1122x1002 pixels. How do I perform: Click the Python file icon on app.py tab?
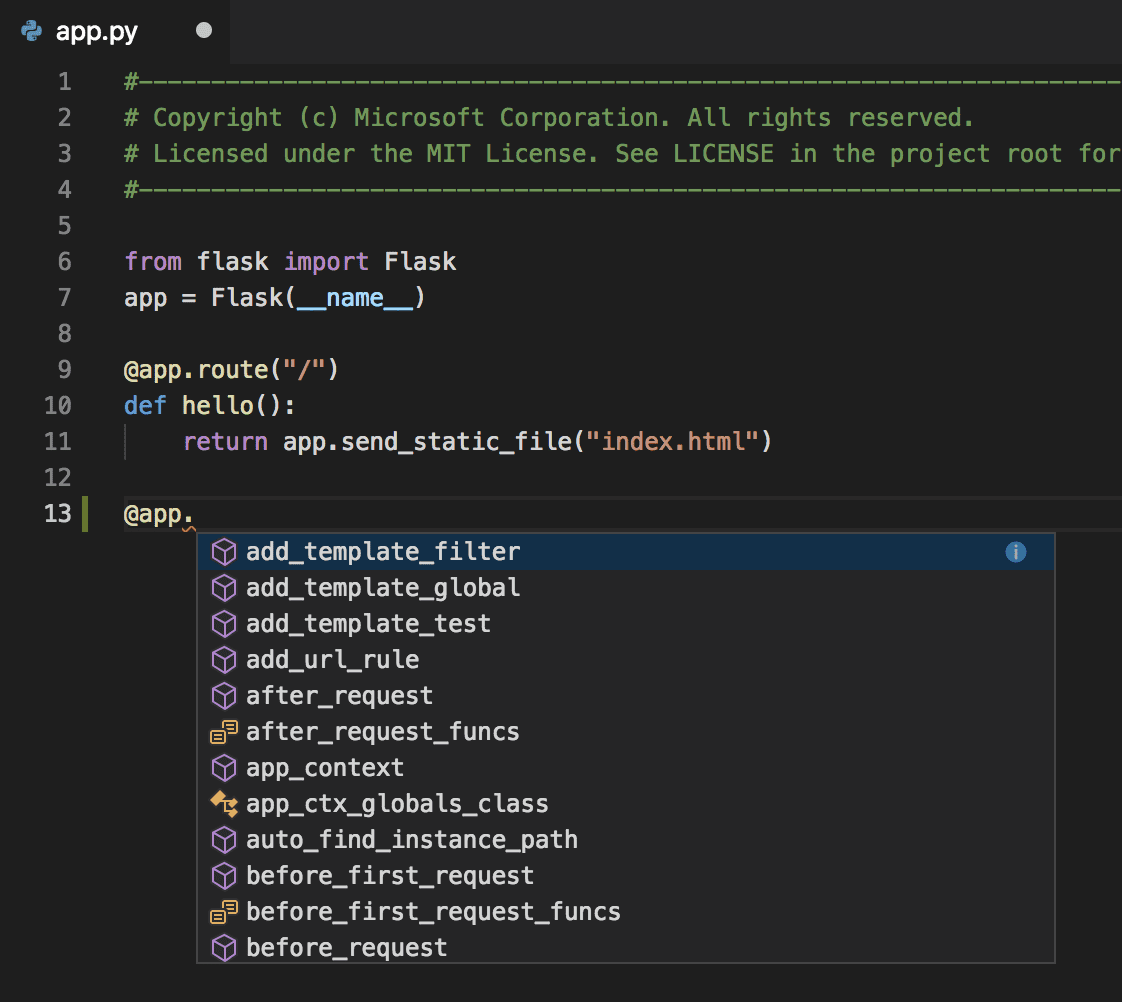click(31, 31)
